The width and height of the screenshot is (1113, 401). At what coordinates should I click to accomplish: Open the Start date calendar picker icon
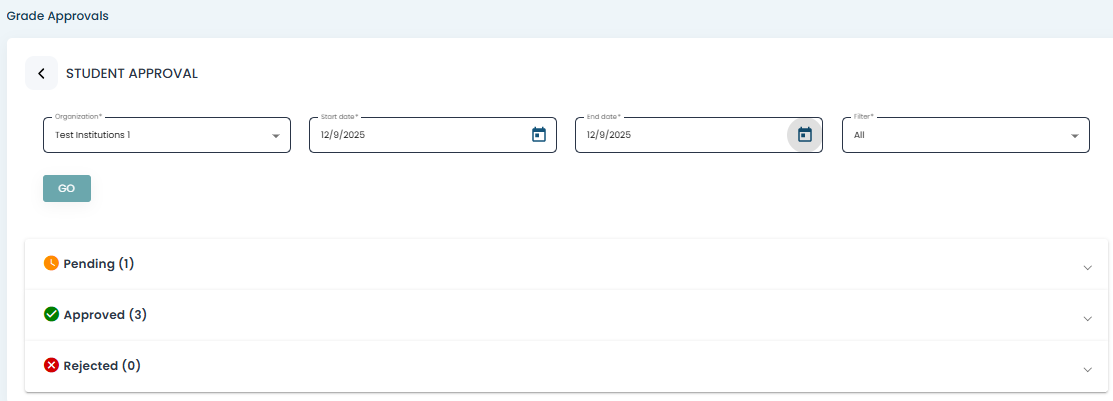point(538,135)
